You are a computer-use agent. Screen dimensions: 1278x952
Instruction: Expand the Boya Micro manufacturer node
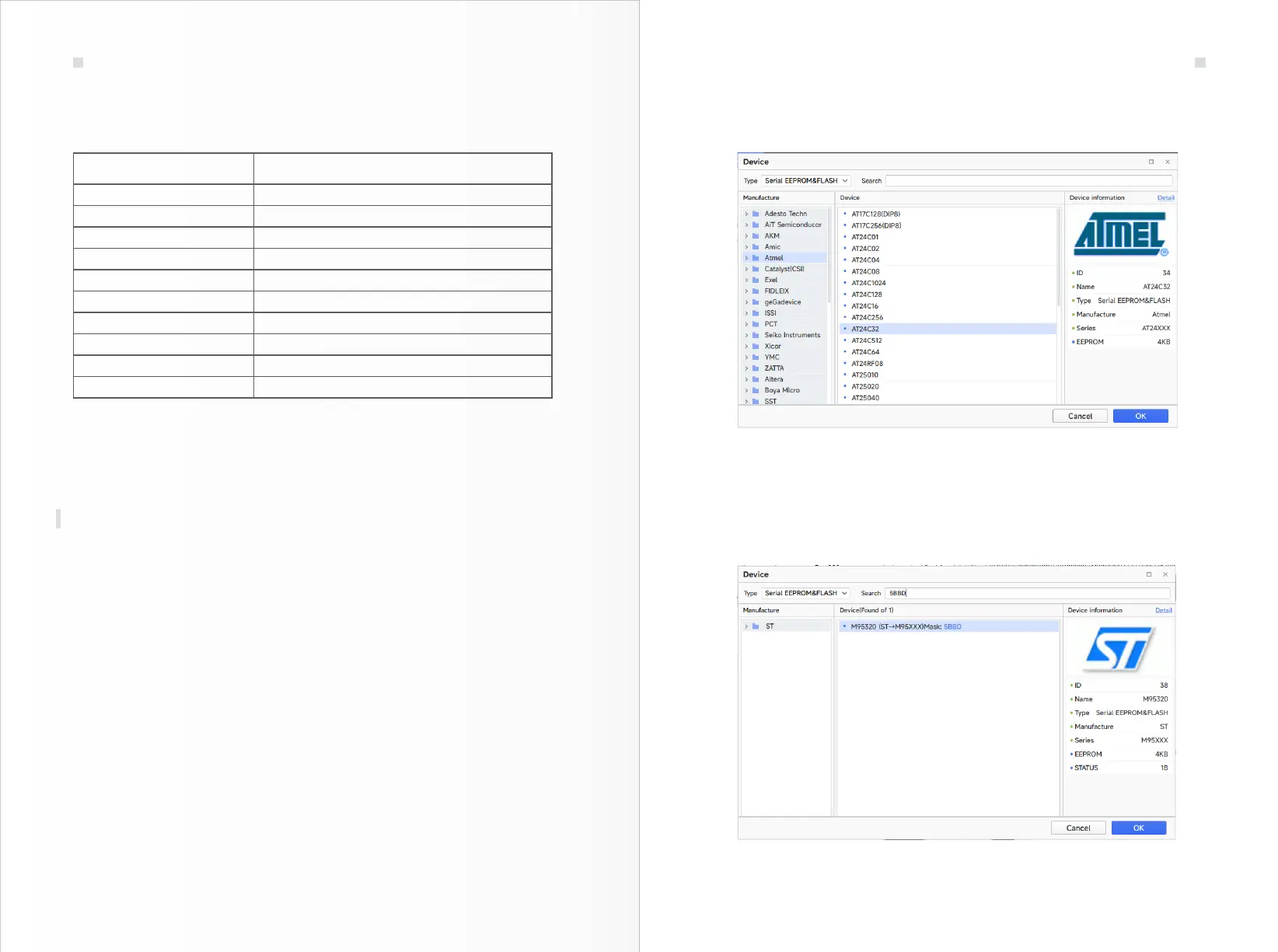click(746, 390)
